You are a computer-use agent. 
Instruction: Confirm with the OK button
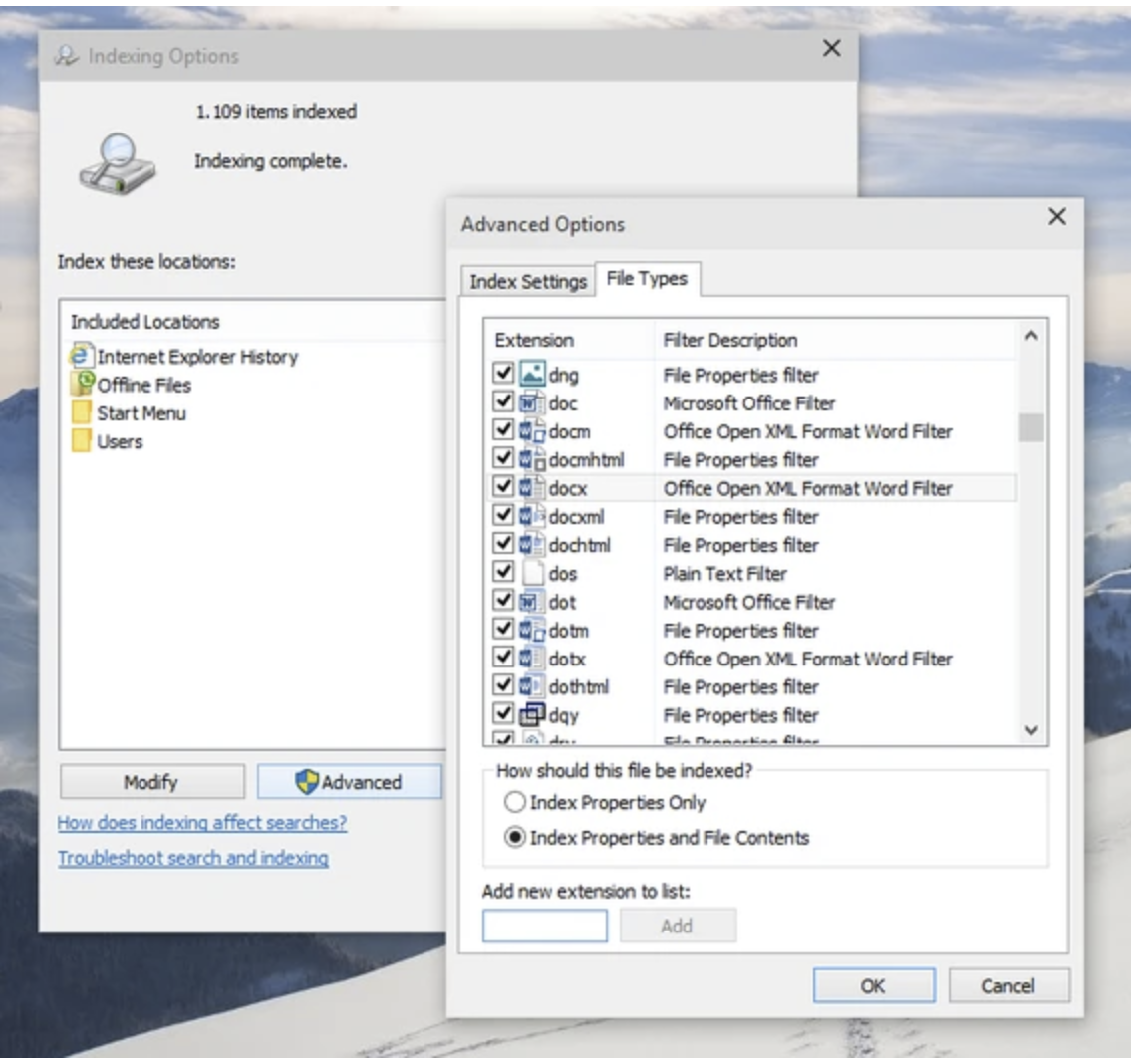(874, 985)
